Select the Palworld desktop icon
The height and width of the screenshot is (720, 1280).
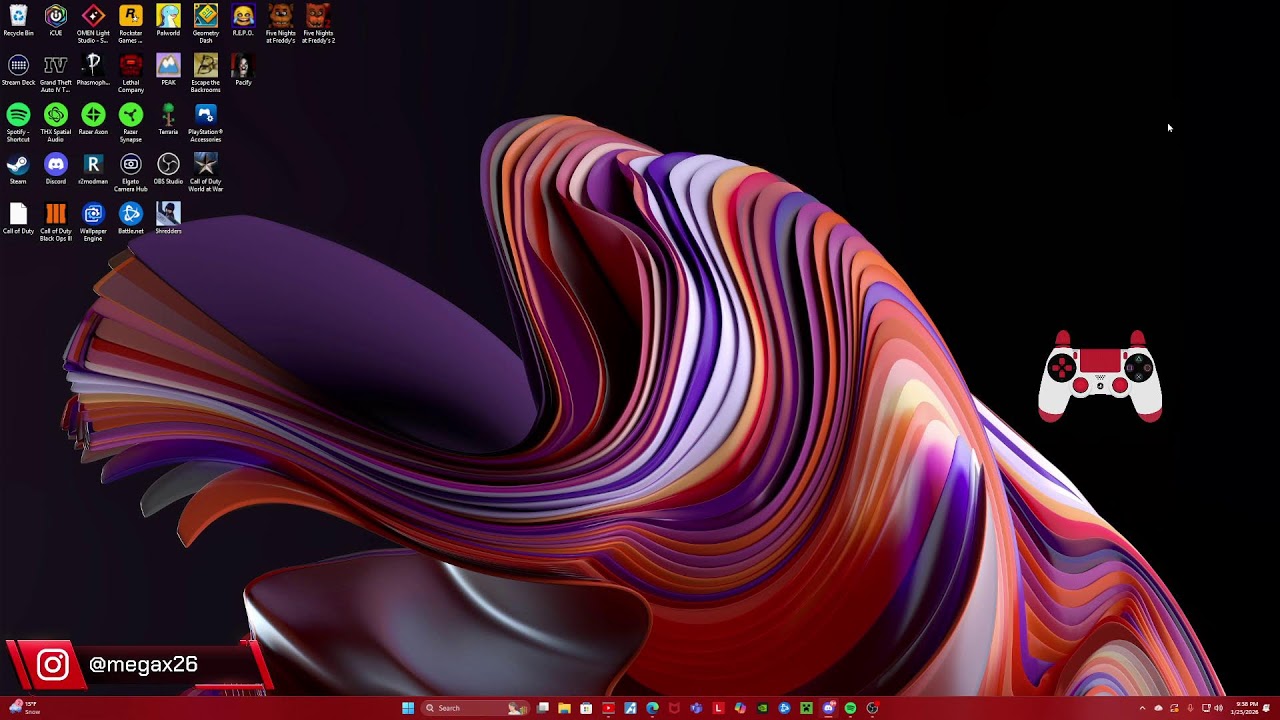[168, 22]
